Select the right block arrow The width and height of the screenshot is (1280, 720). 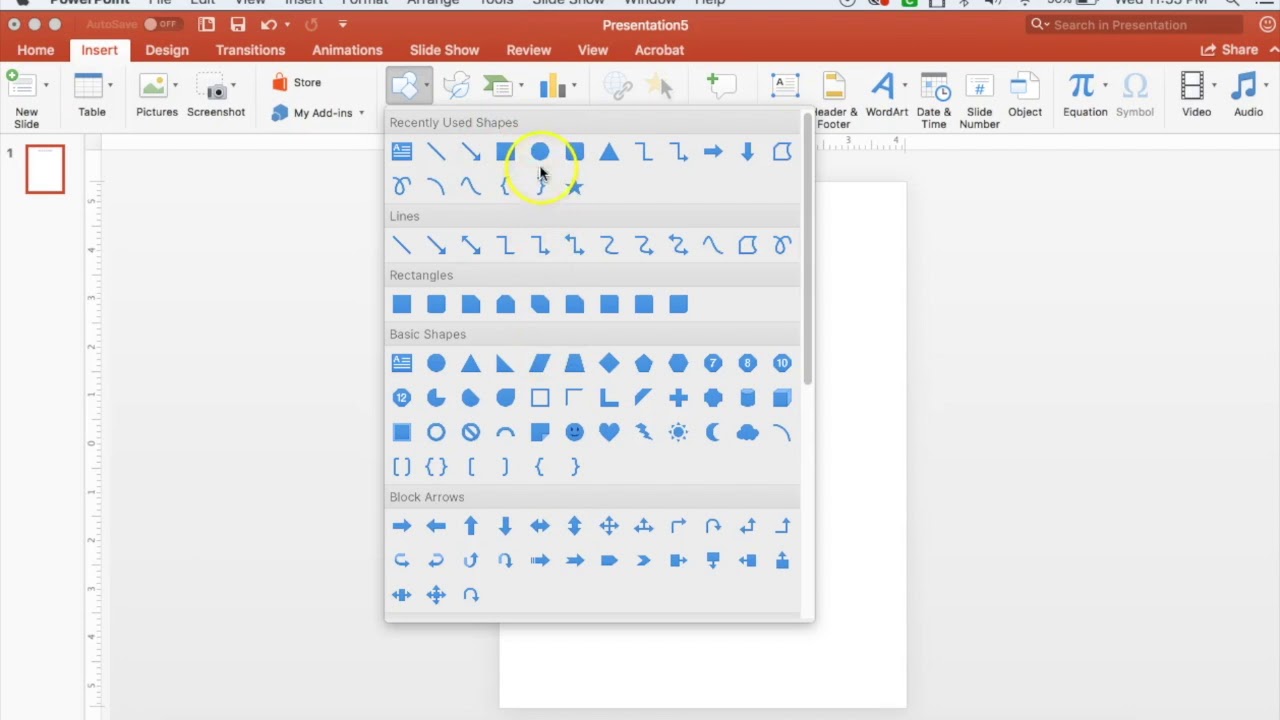click(402, 526)
